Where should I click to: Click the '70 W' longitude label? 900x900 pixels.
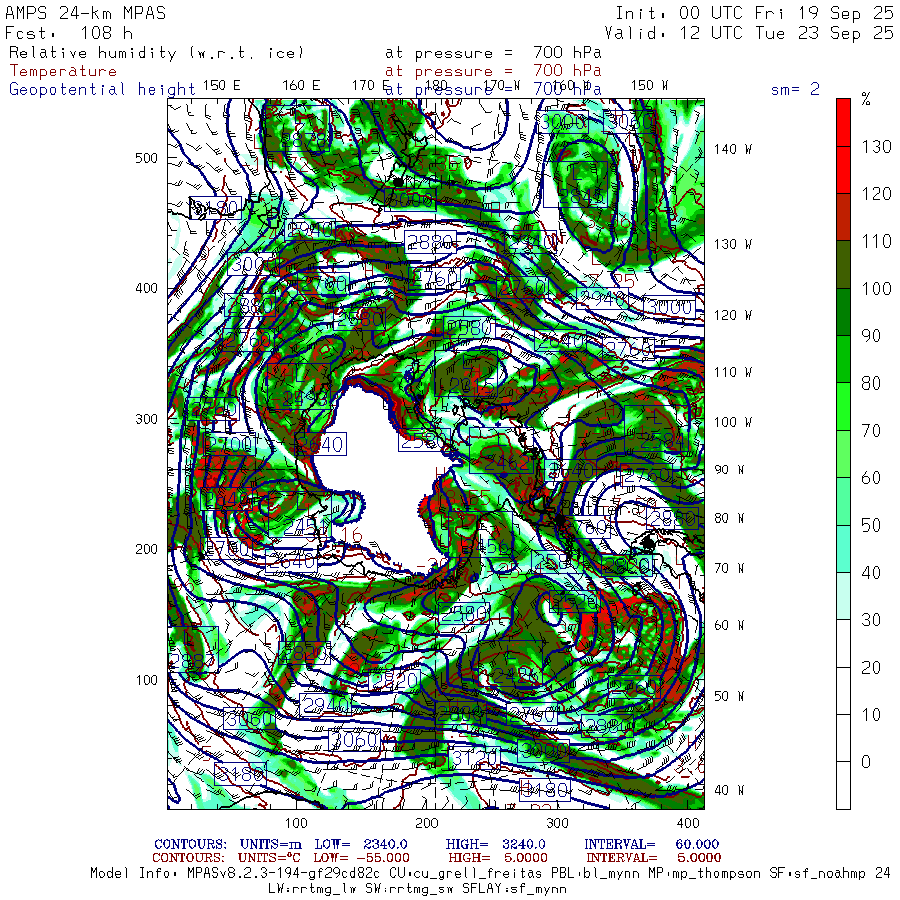(x=729, y=569)
